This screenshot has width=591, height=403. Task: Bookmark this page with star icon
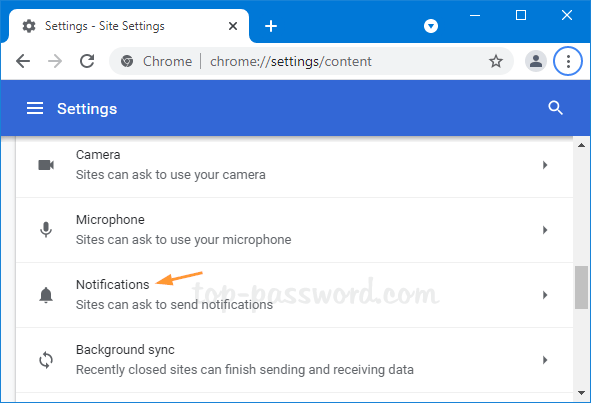pyautogui.click(x=496, y=61)
